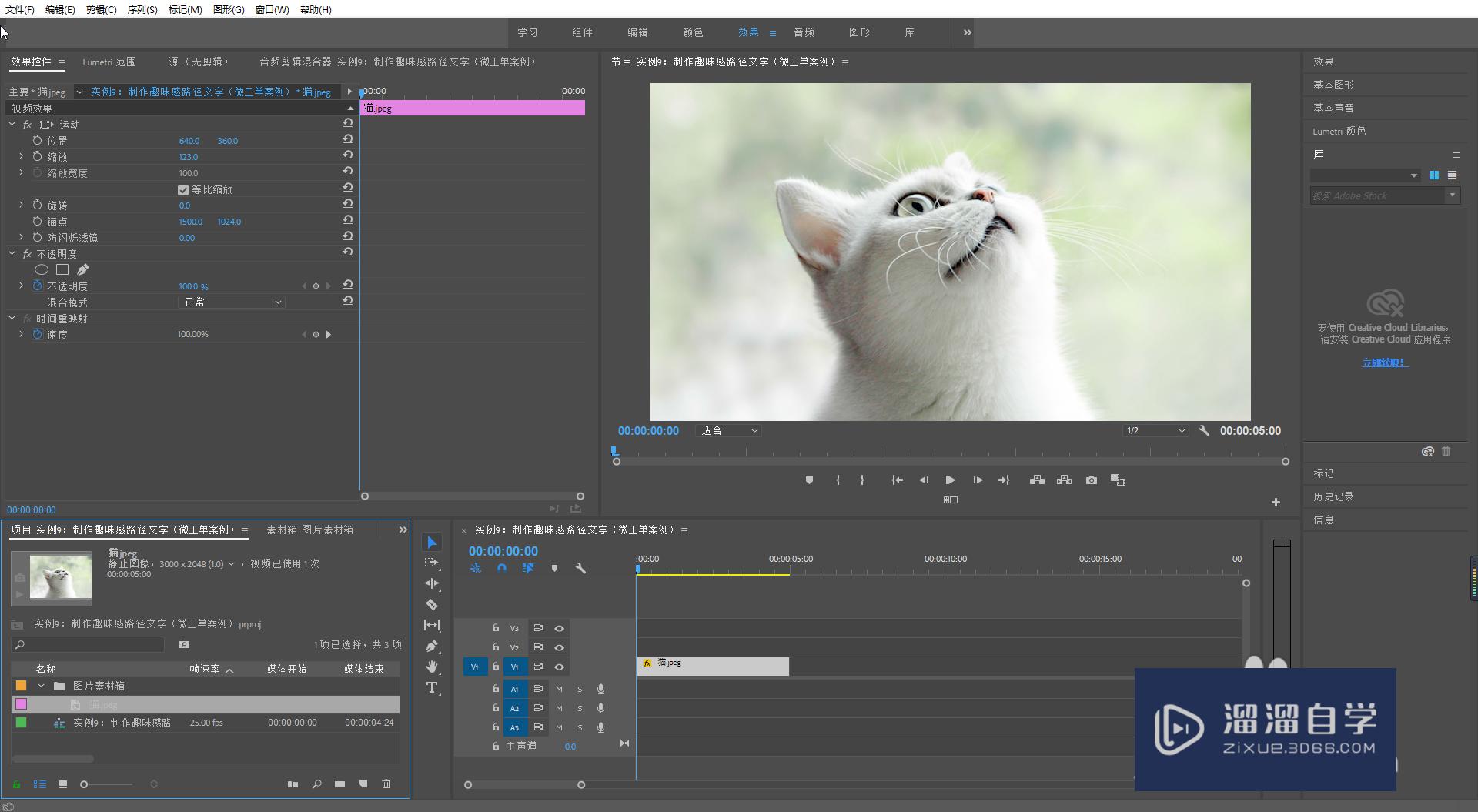1478x812 pixels.
Task: Open the 适合 zoom level dropdown
Action: click(x=728, y=431)
